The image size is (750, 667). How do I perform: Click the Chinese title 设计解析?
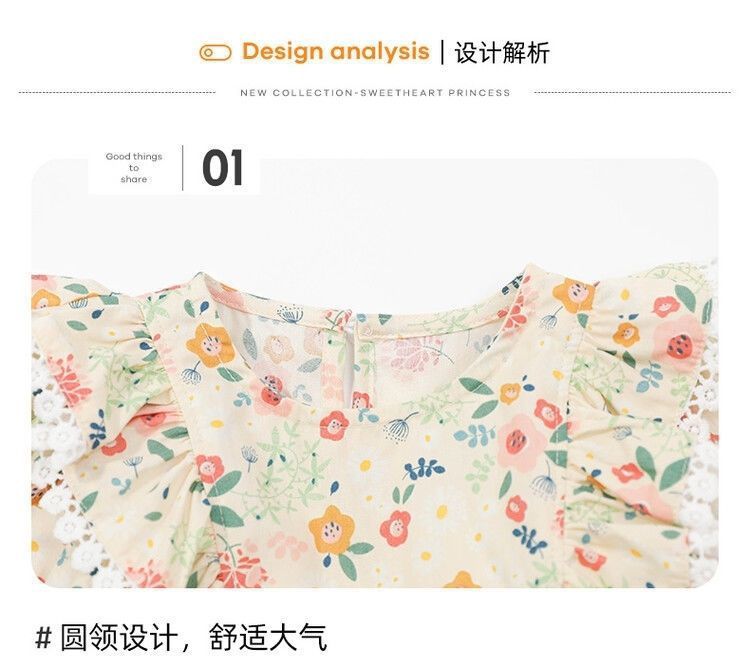click(502, 52)
